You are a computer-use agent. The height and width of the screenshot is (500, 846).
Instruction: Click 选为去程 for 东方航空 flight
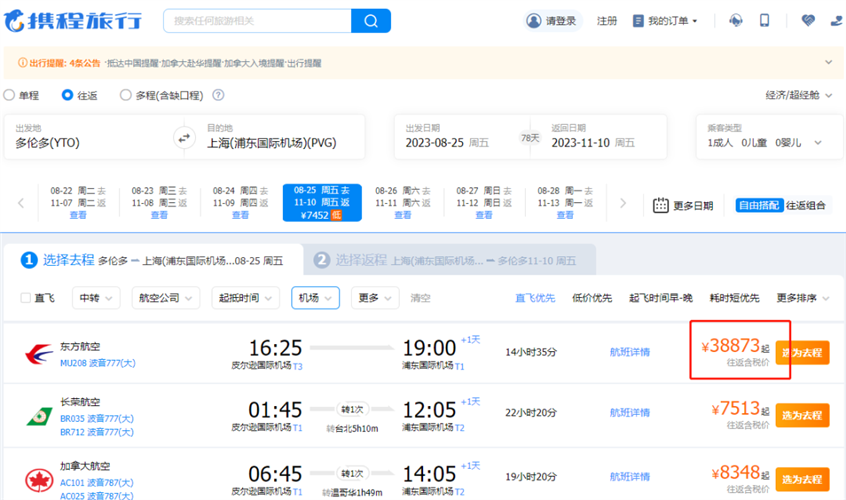click(x=802, y=353)
